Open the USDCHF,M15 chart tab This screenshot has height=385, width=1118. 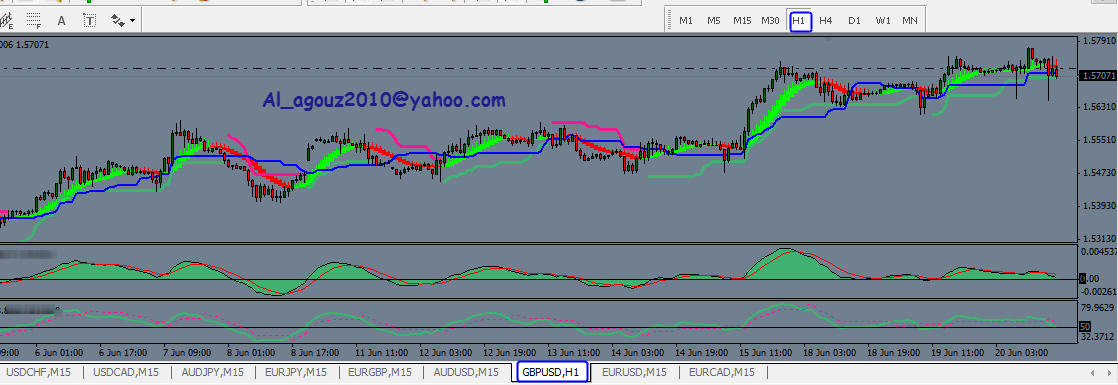(x=40, y=372)
